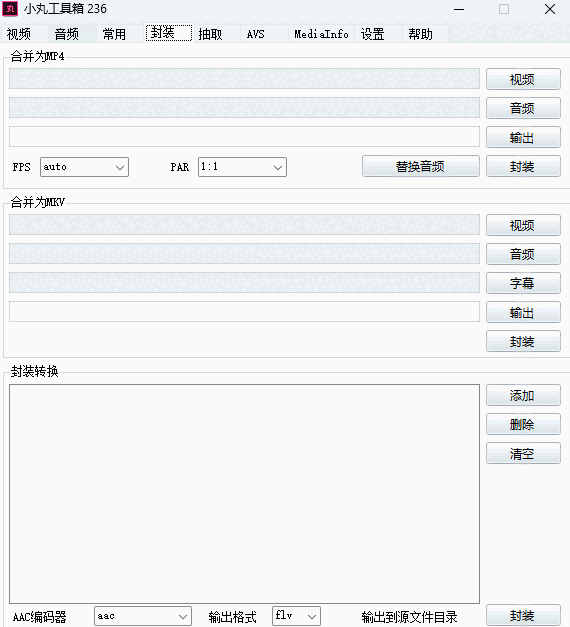Click 输出 button in 合并为MKV group
Viewport: 570px width, 627px height.
(523, 312)
